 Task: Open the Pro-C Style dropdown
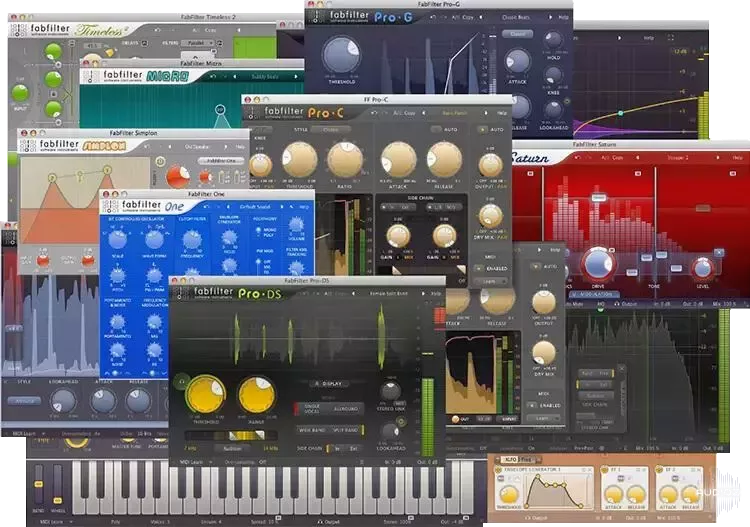pyautogui.click(x=330, y=130)
